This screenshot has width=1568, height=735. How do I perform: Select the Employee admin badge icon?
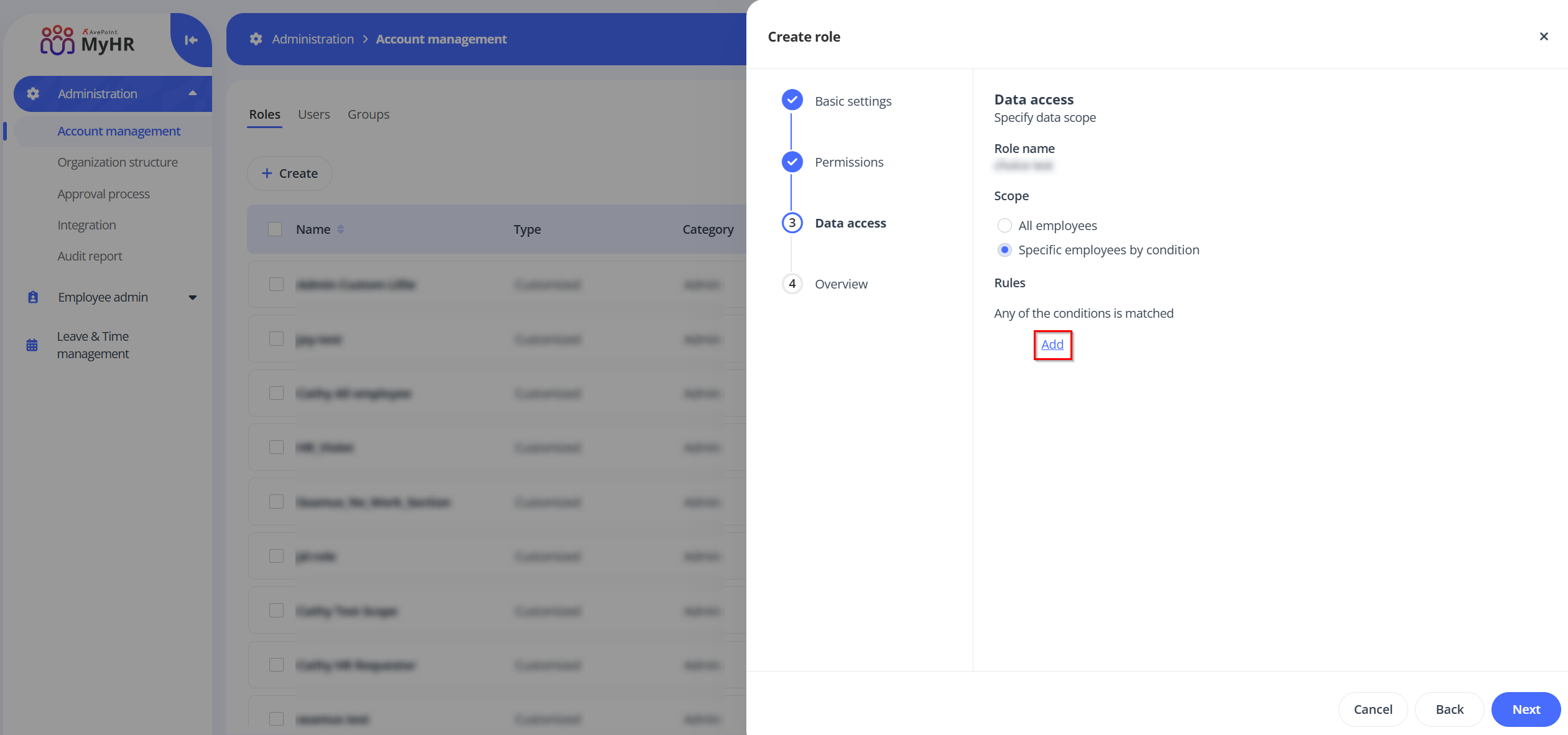pyautogui.click(x=32, y=297)
